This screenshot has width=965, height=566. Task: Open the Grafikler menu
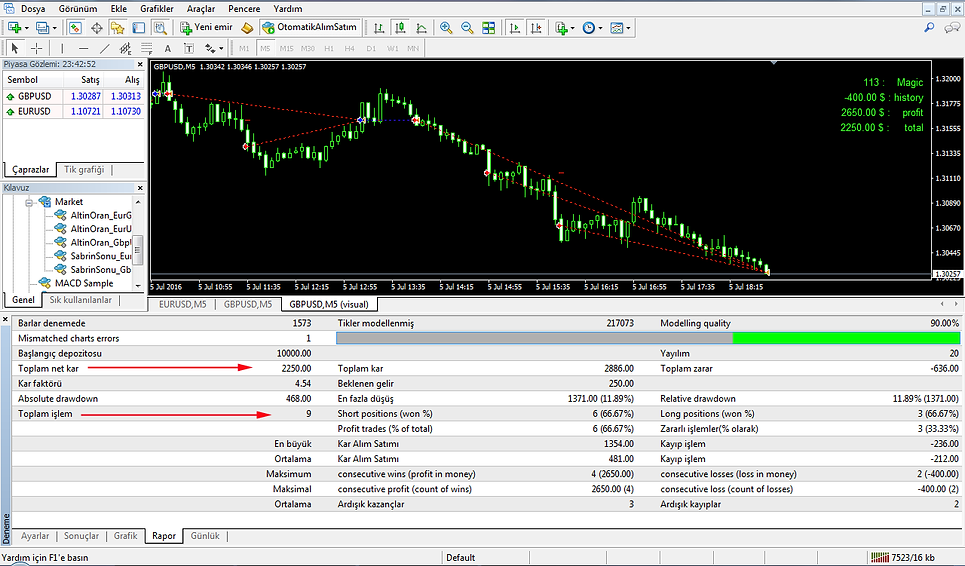point(157,9)
